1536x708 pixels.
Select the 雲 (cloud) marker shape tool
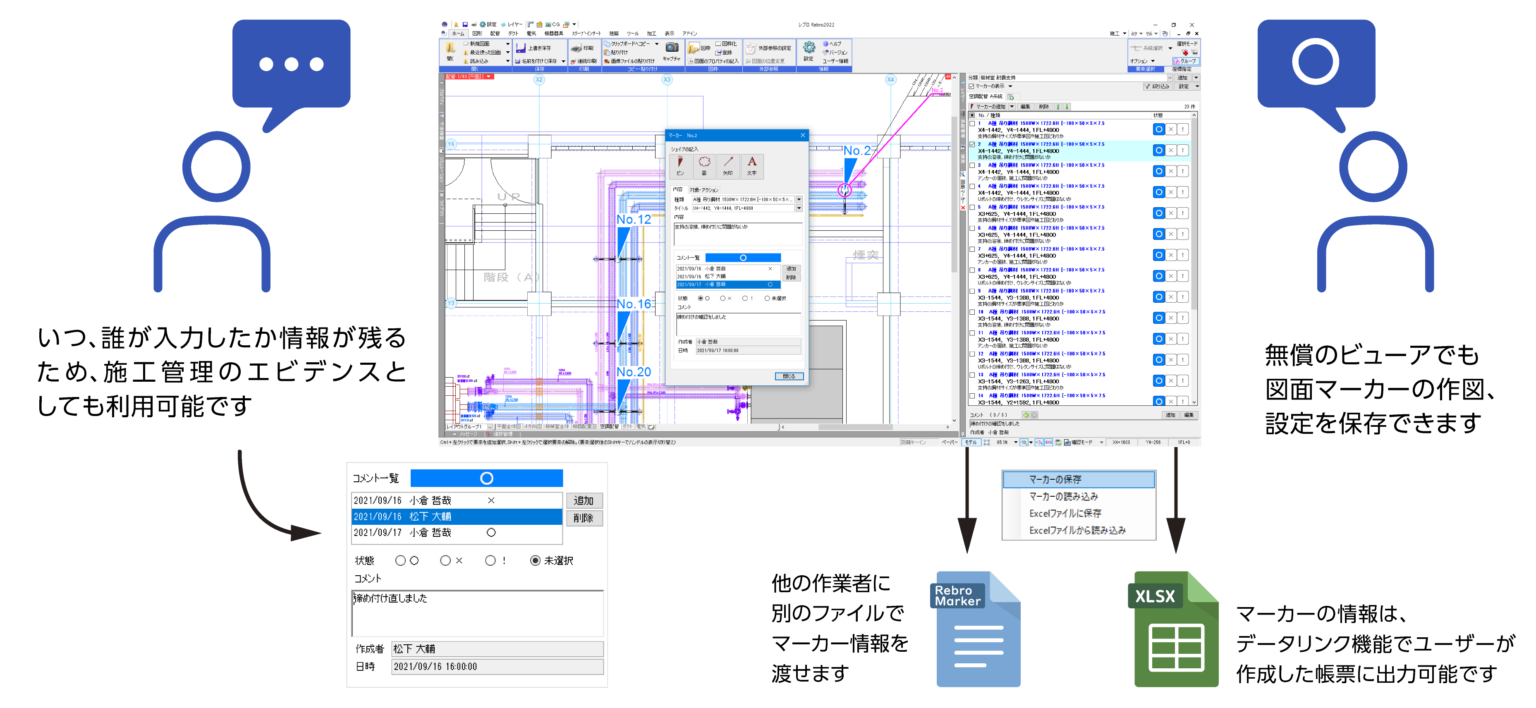(x=704, y=164)
